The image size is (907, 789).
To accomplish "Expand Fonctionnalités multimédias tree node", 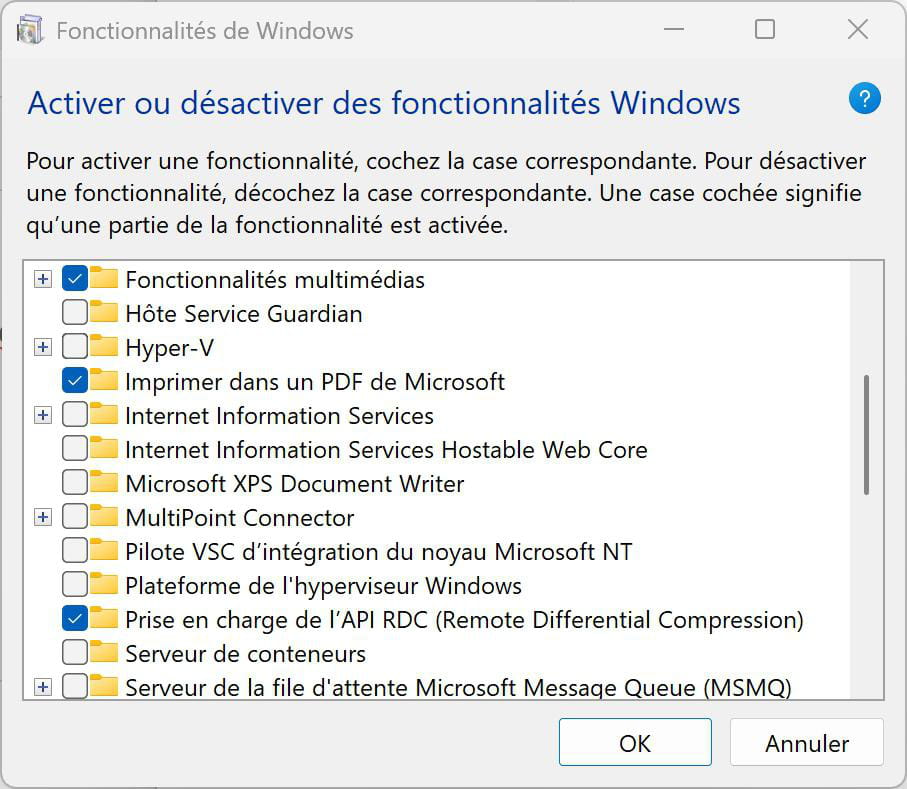I will tap(42, 279).
